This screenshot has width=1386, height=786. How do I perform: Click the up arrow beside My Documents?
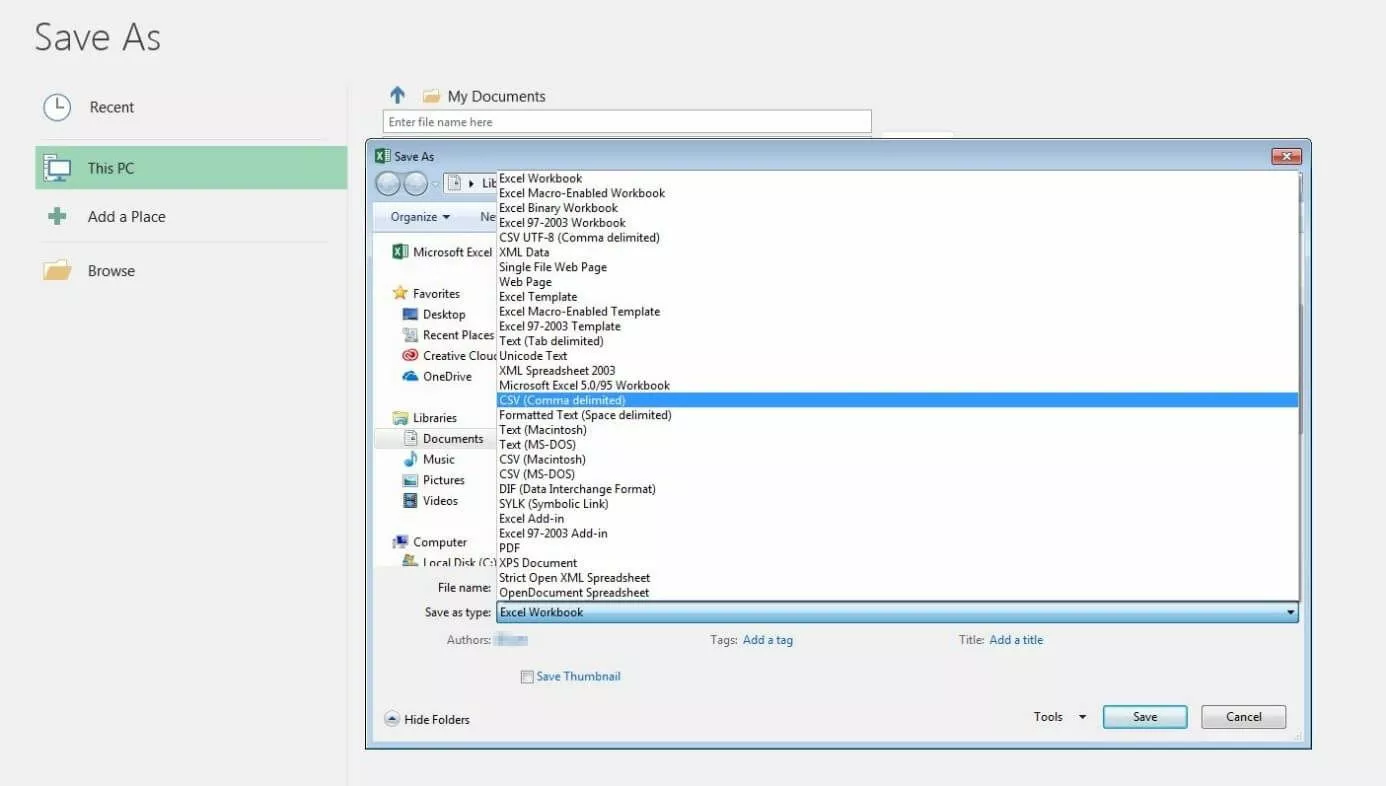pyautogui.click(x=397, y=94)
